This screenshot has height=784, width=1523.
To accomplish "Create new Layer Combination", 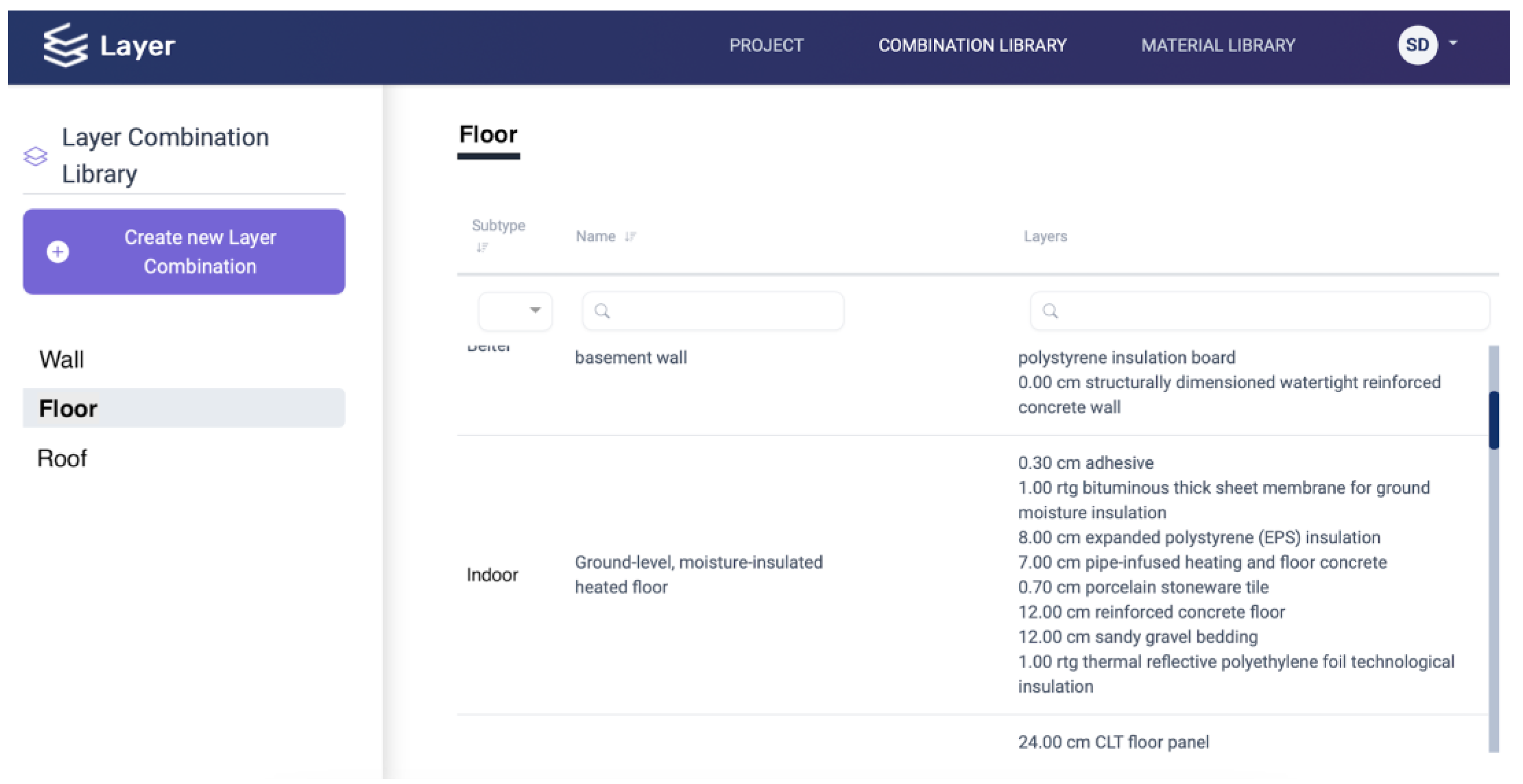I will point(184,252).
